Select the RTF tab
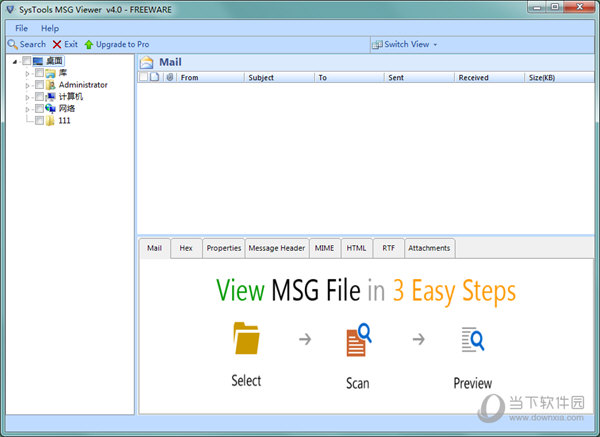Screen dimensions: 600x437 pos(388,248)
